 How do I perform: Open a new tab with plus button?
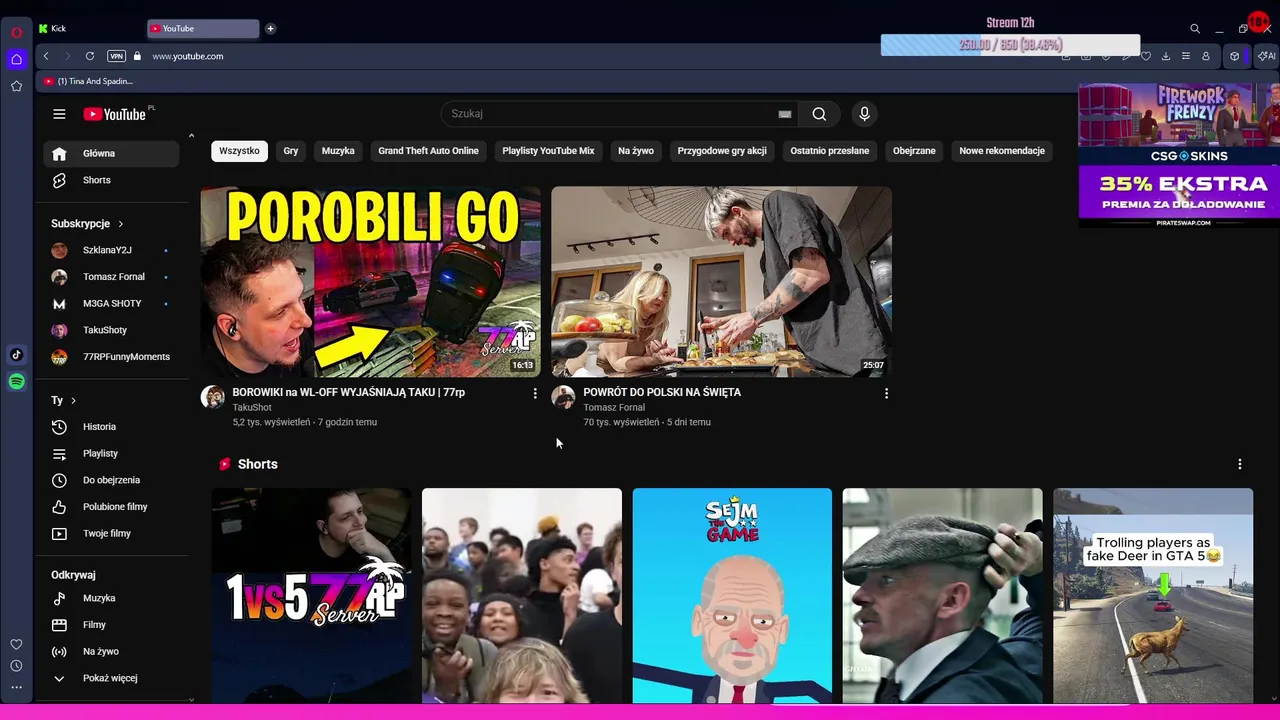270,28
